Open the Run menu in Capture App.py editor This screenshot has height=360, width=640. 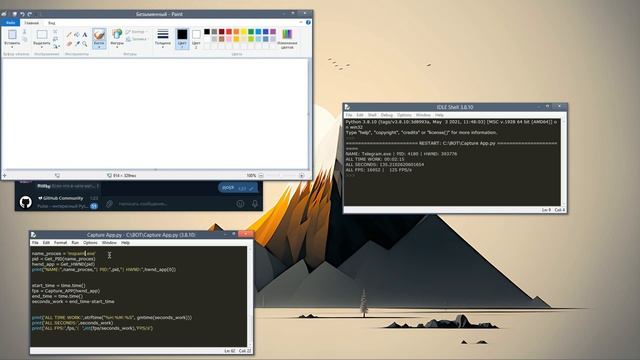point(75,242)
